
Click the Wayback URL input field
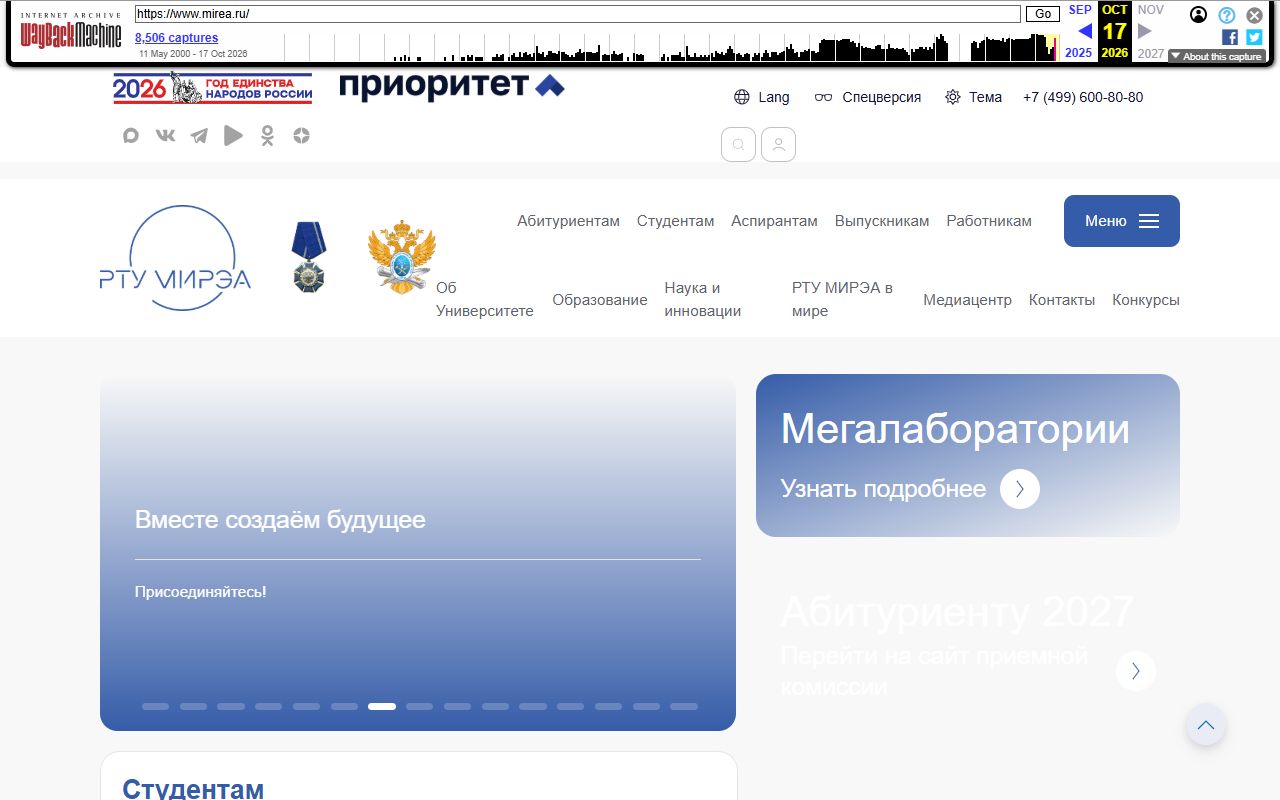pyautogui.click(x=578, y=14)
